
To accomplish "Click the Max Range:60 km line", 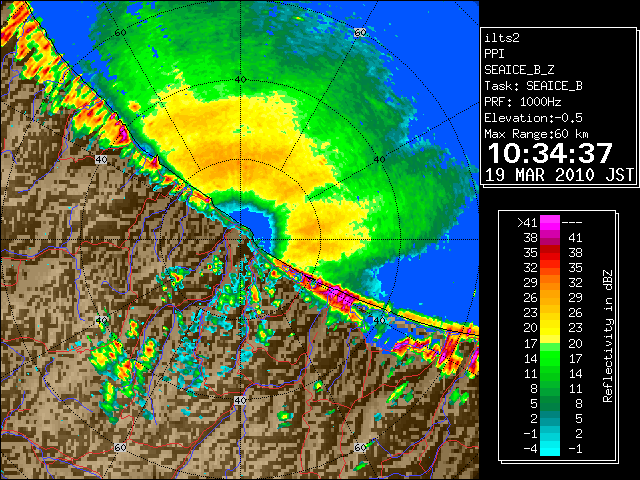I will tap(536, 134).
